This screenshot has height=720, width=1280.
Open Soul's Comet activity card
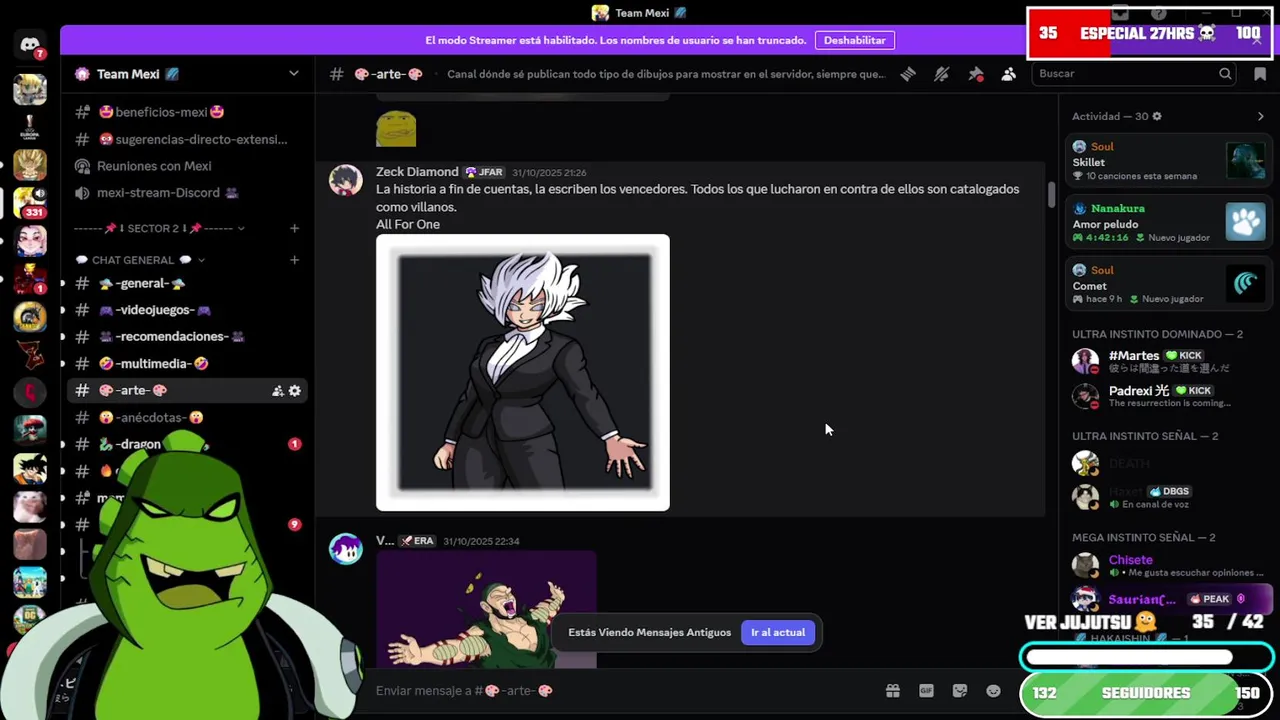pyautogui.click(x=1168, y=284)
